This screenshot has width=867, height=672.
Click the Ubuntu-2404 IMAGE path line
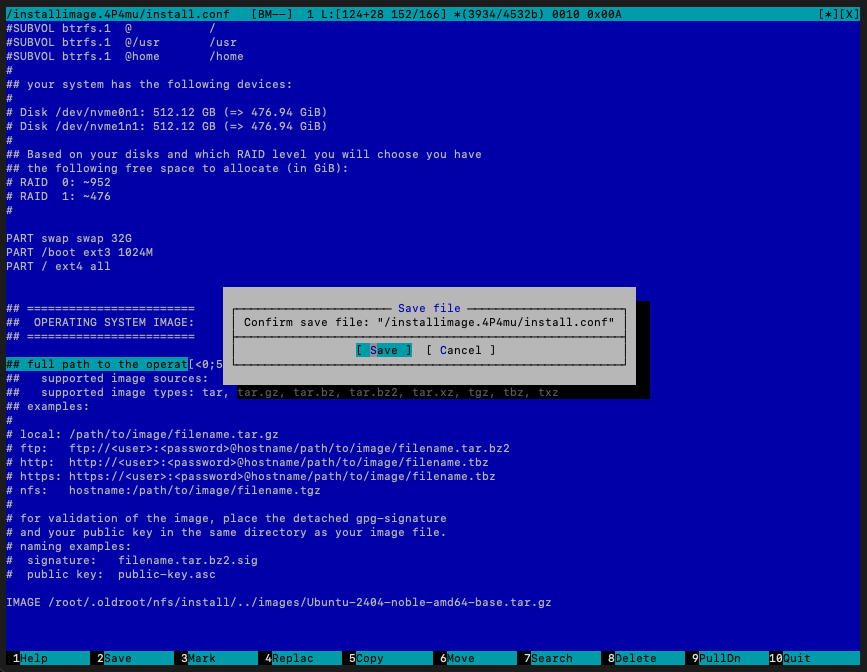click(278, 602)
